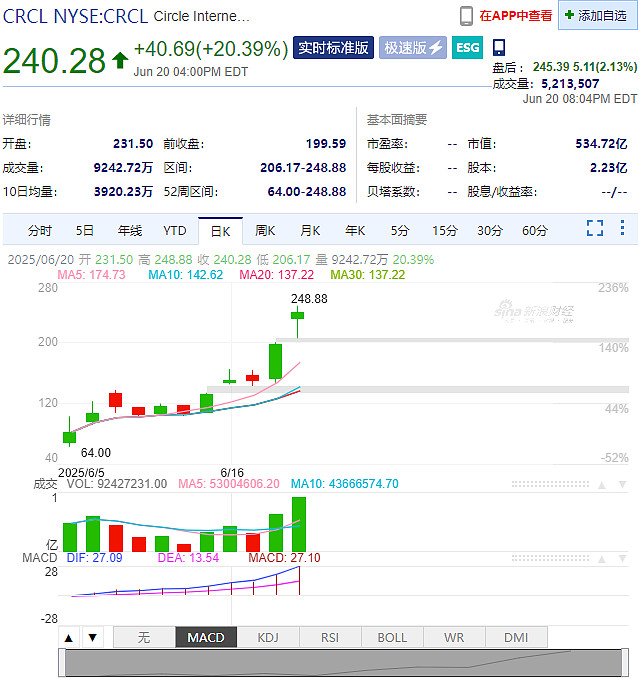Viewport: 641px width, 678px height.
Task: Open the three-dot chart options menu
Action: point(622,228)
